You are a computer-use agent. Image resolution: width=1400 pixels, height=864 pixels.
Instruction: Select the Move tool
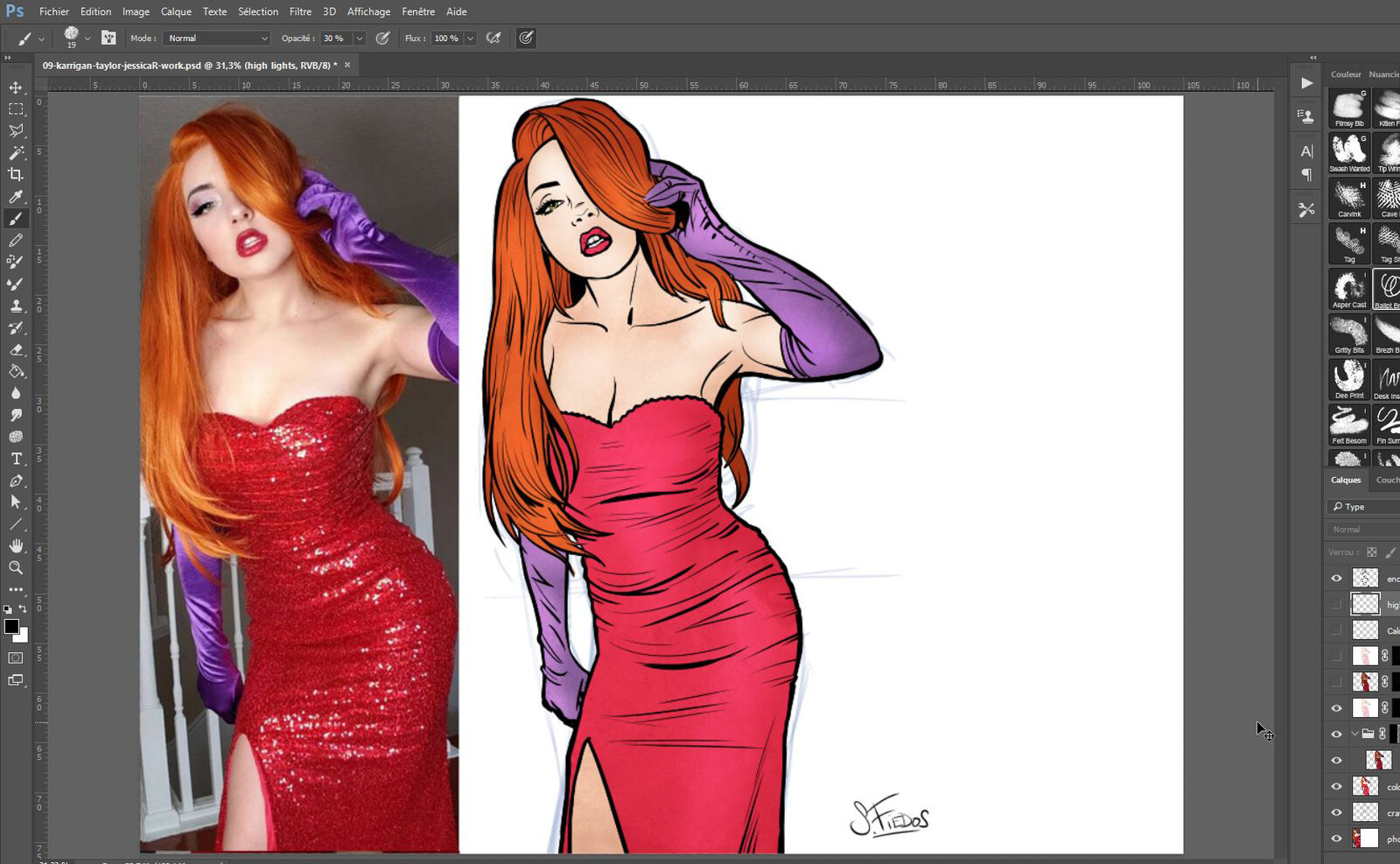pos(16,88)
